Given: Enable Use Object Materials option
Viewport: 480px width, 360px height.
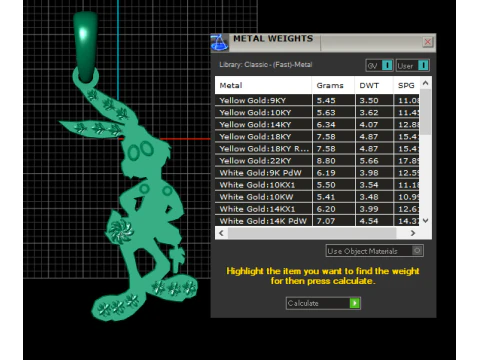Looking at the screenshot, I should click(x=375, y=251).
